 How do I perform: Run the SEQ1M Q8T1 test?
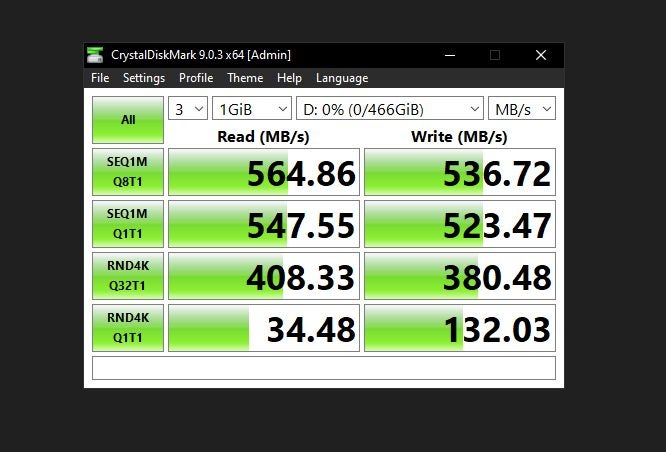coord(128,172)
